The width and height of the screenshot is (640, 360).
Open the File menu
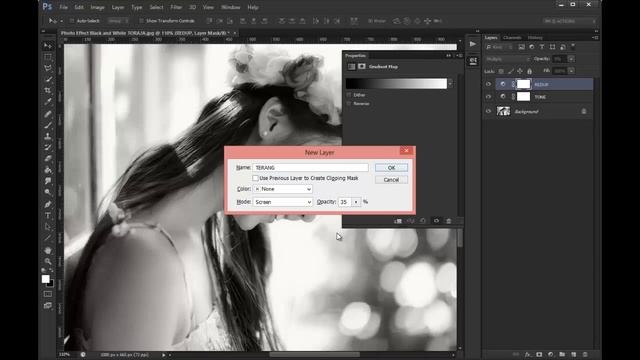[64, 7]
